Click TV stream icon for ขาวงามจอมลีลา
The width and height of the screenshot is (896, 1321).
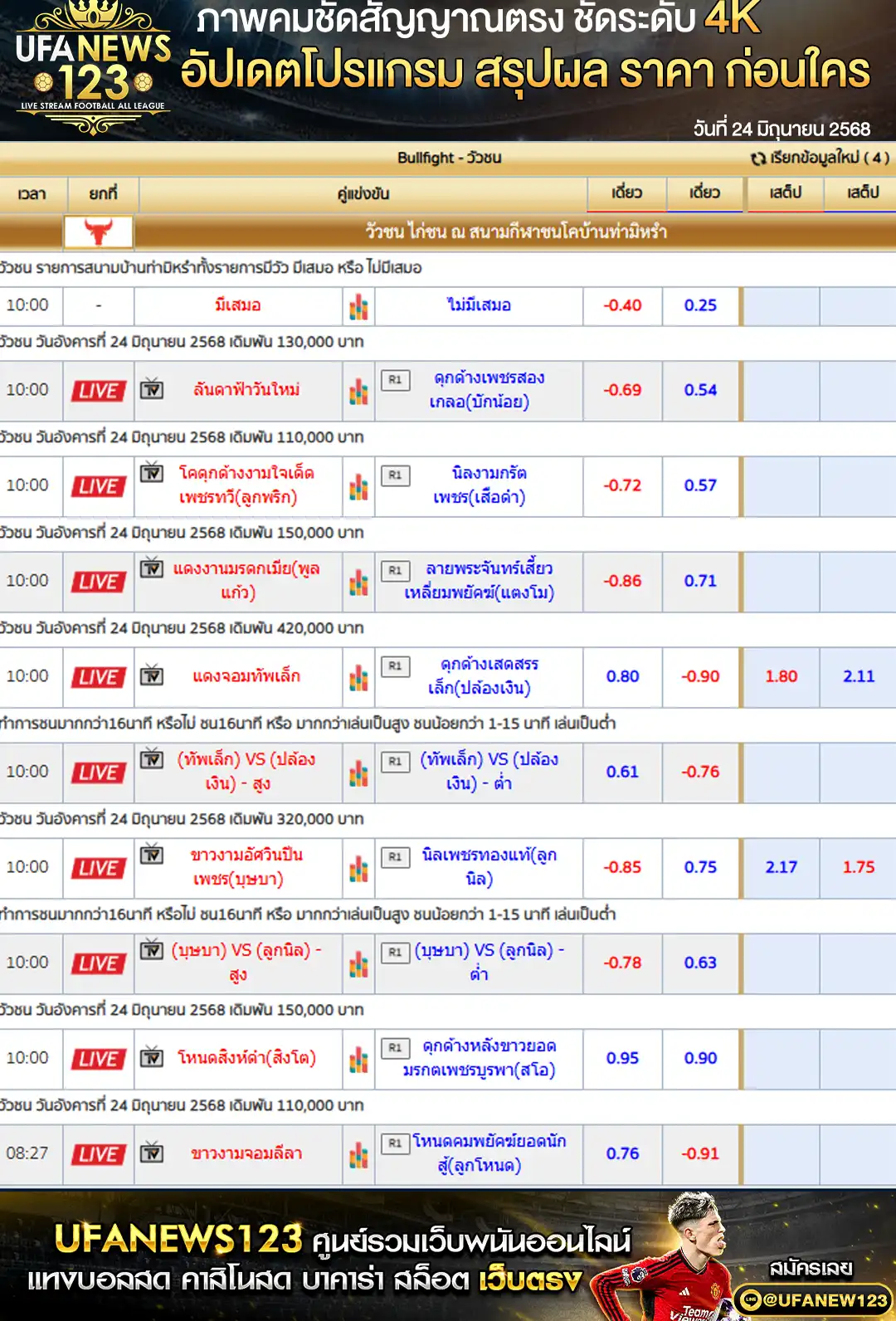tap(151, 1152)
